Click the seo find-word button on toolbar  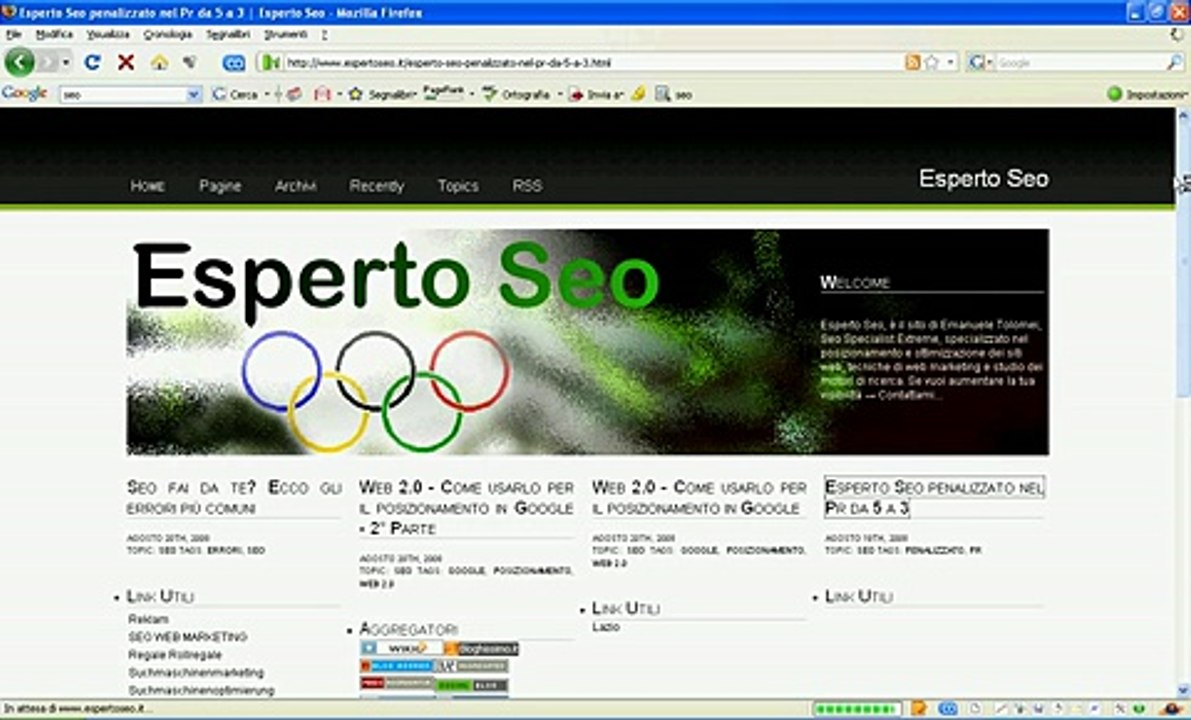pyautogui.click(x=674, y=94)
